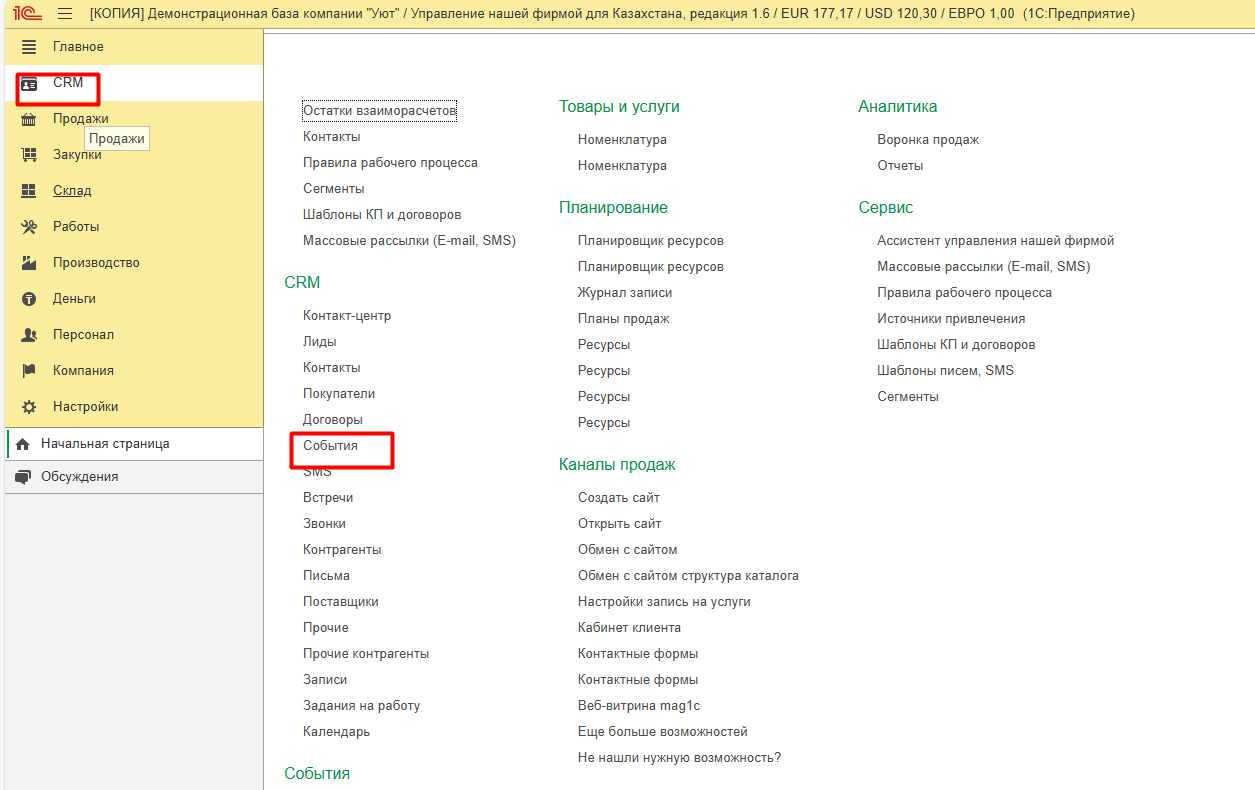Click the Персонал people icon
Image resolution: width=1255 pixels, height=790 pixels.
pos(29,335)
